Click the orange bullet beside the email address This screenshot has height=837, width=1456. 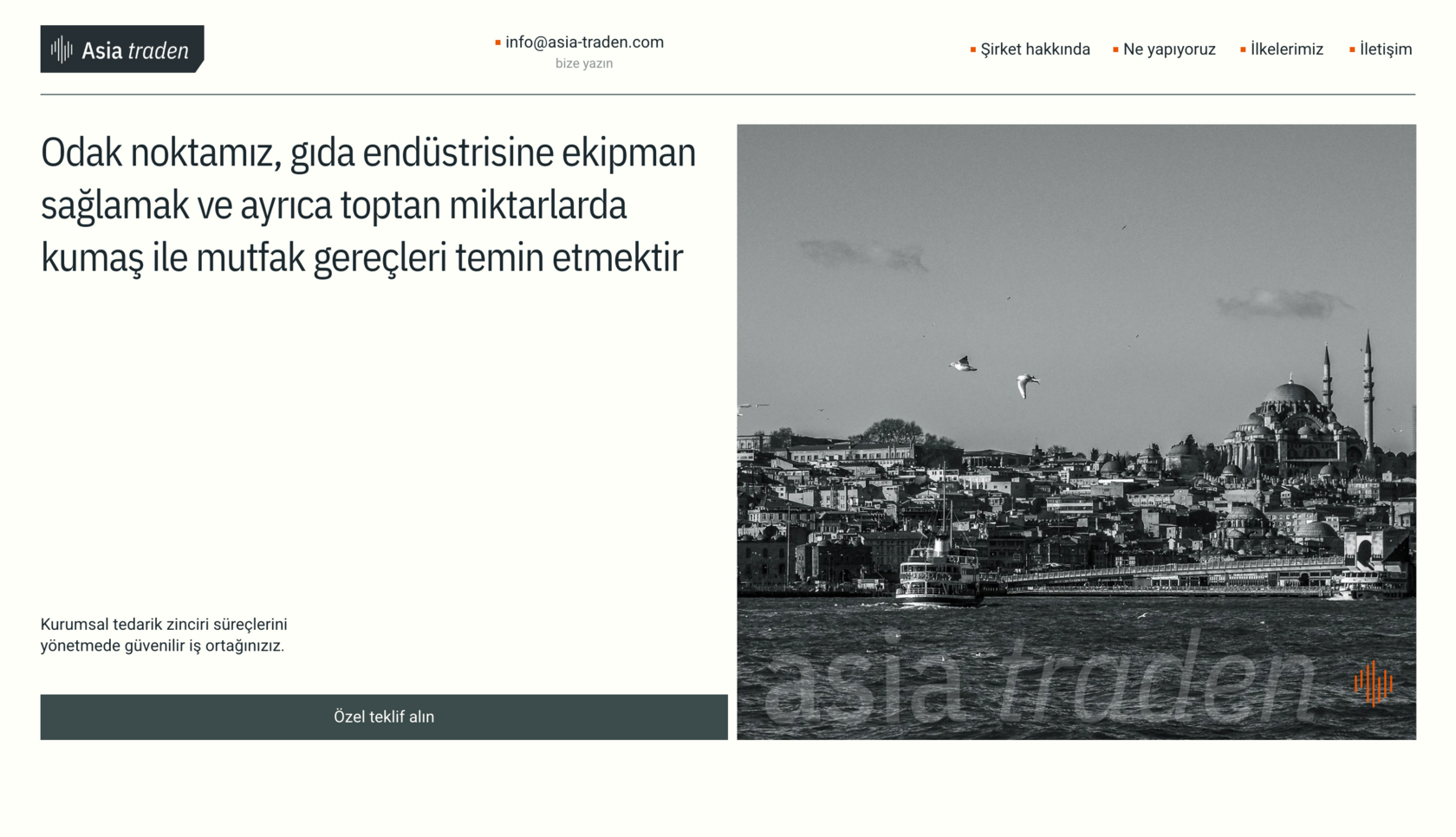pos(497,42)
